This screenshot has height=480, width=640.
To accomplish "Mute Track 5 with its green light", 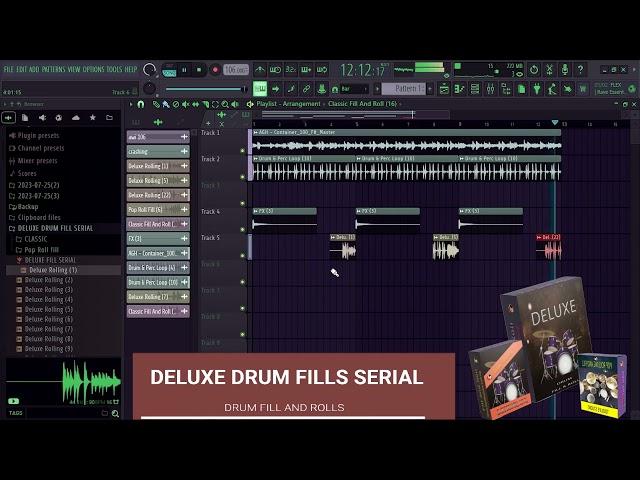I will coord(242,256).
